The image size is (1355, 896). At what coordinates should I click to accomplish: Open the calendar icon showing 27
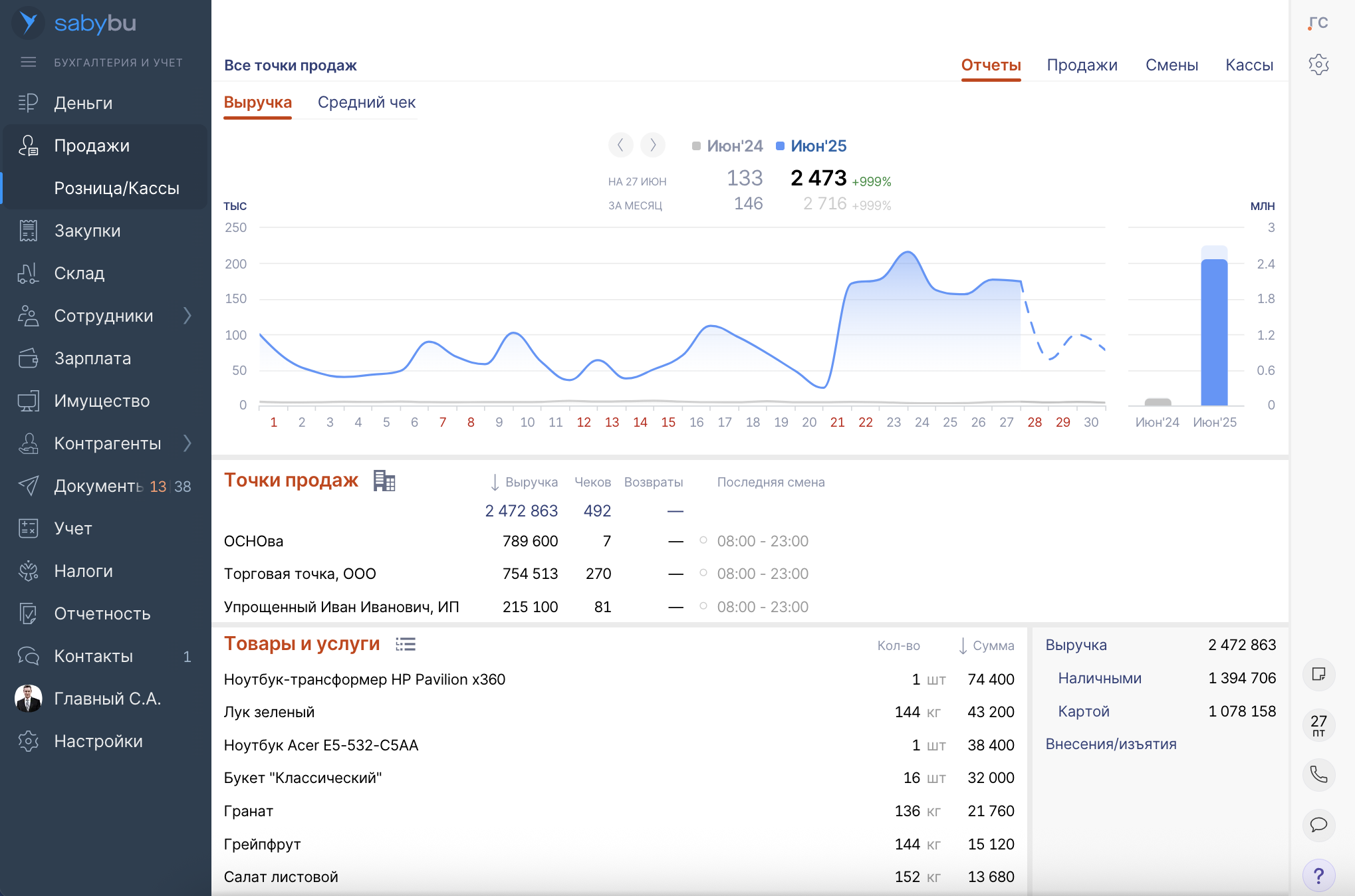point(1318,725)
